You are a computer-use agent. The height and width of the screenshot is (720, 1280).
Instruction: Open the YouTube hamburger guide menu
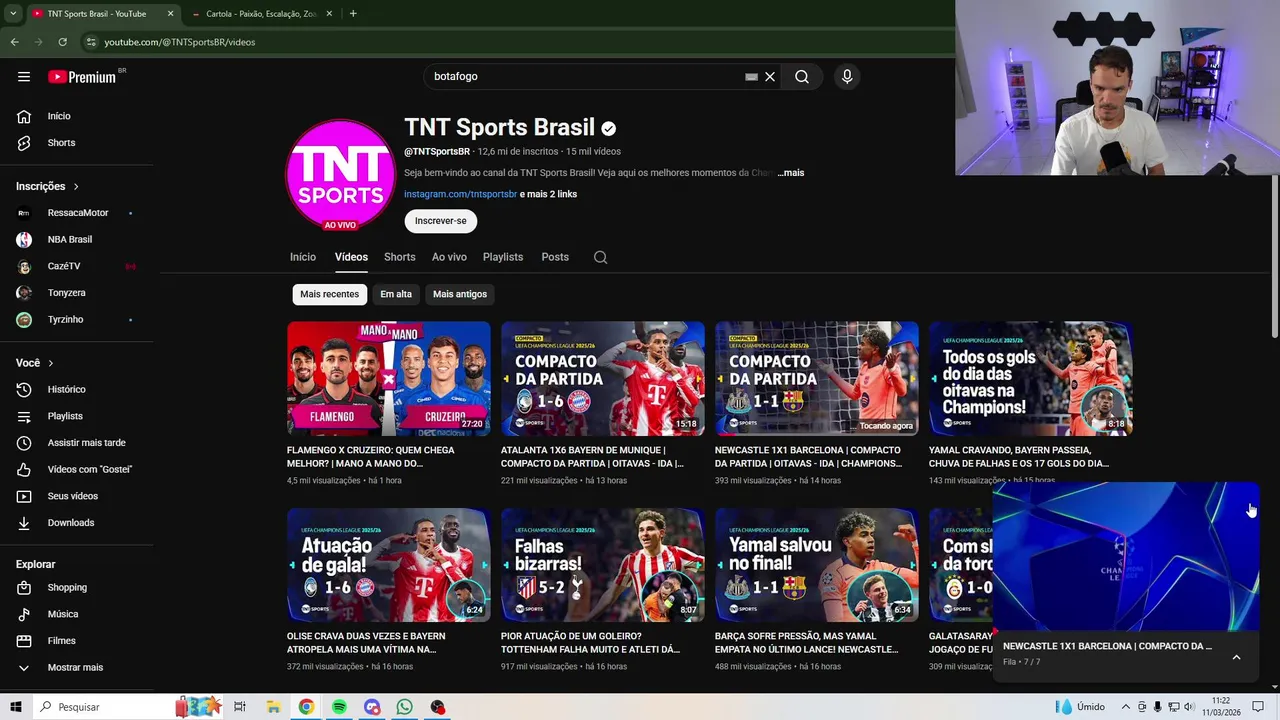click(x=24, y=77)
